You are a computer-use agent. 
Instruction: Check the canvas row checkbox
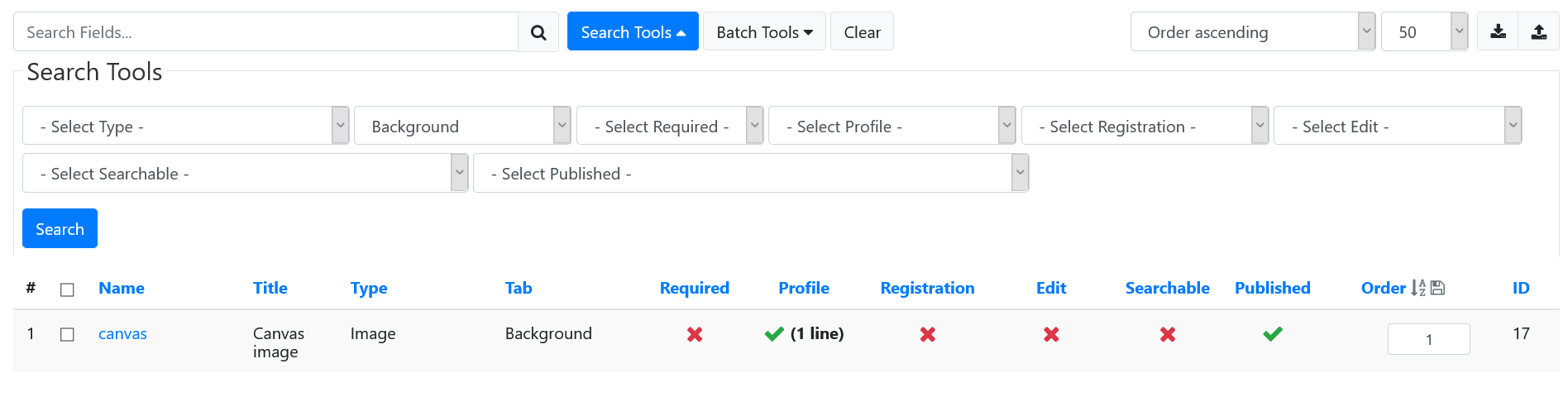coord(68,334)
